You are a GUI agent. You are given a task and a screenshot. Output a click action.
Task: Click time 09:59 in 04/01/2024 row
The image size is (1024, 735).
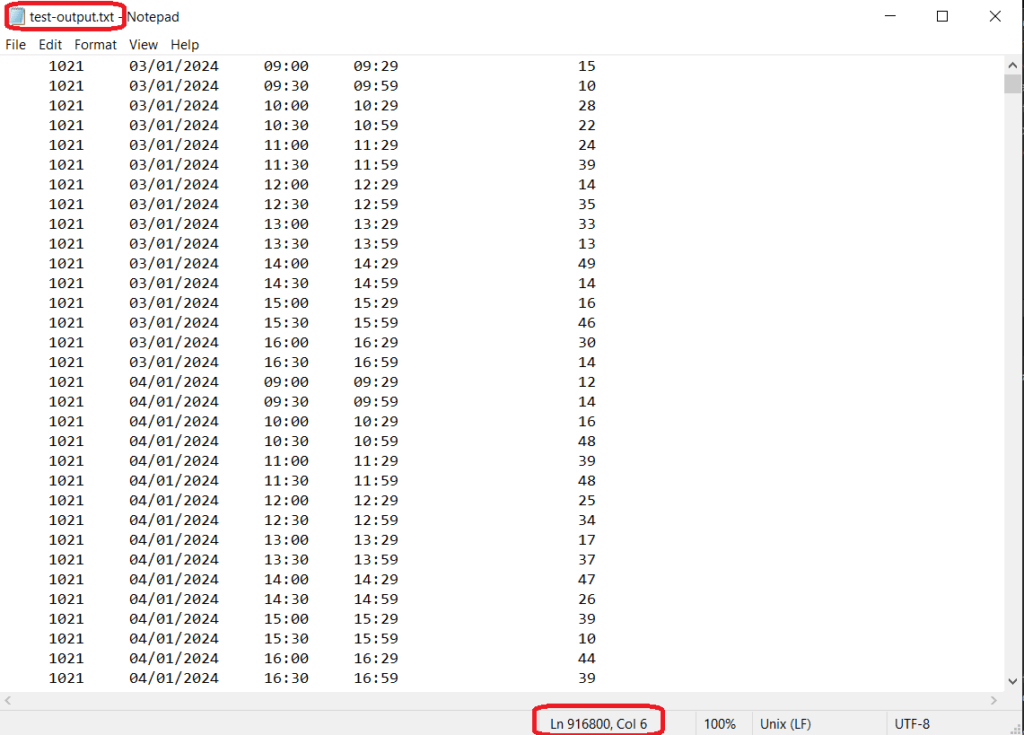[376, 401]
